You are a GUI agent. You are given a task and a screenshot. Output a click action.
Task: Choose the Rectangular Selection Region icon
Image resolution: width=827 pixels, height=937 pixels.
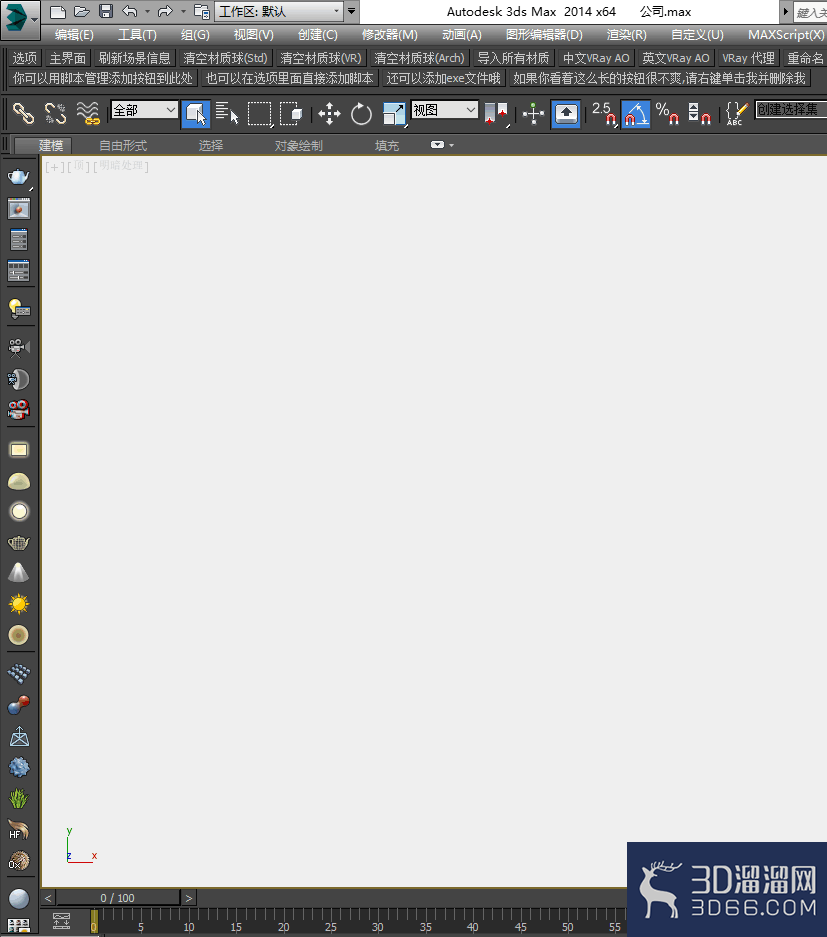[x=260, y=114]
